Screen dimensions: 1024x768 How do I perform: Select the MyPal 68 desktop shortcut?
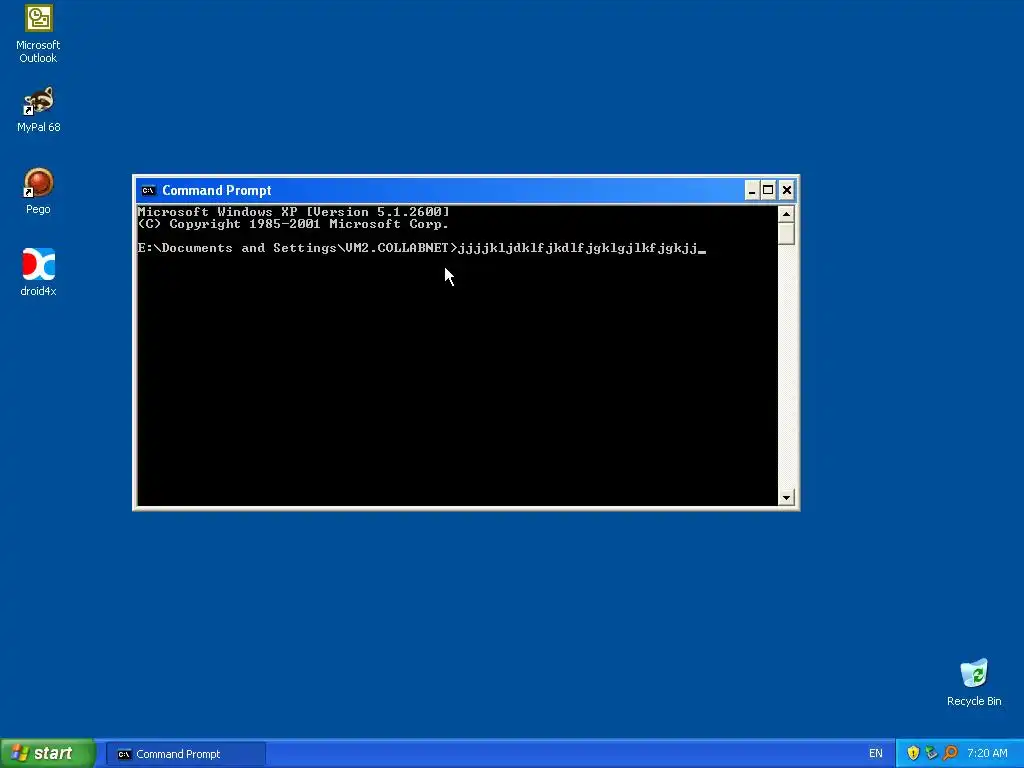[x=38, y=109]
